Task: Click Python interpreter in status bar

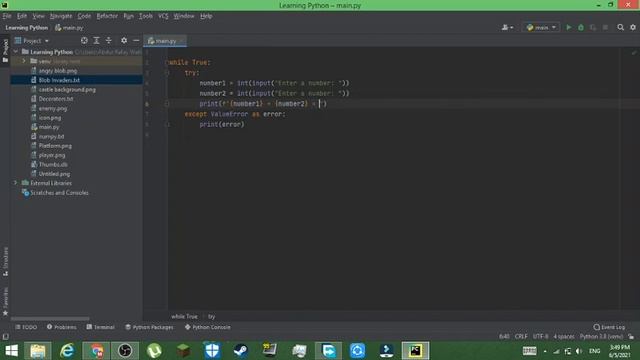Action: coord(601,336)
